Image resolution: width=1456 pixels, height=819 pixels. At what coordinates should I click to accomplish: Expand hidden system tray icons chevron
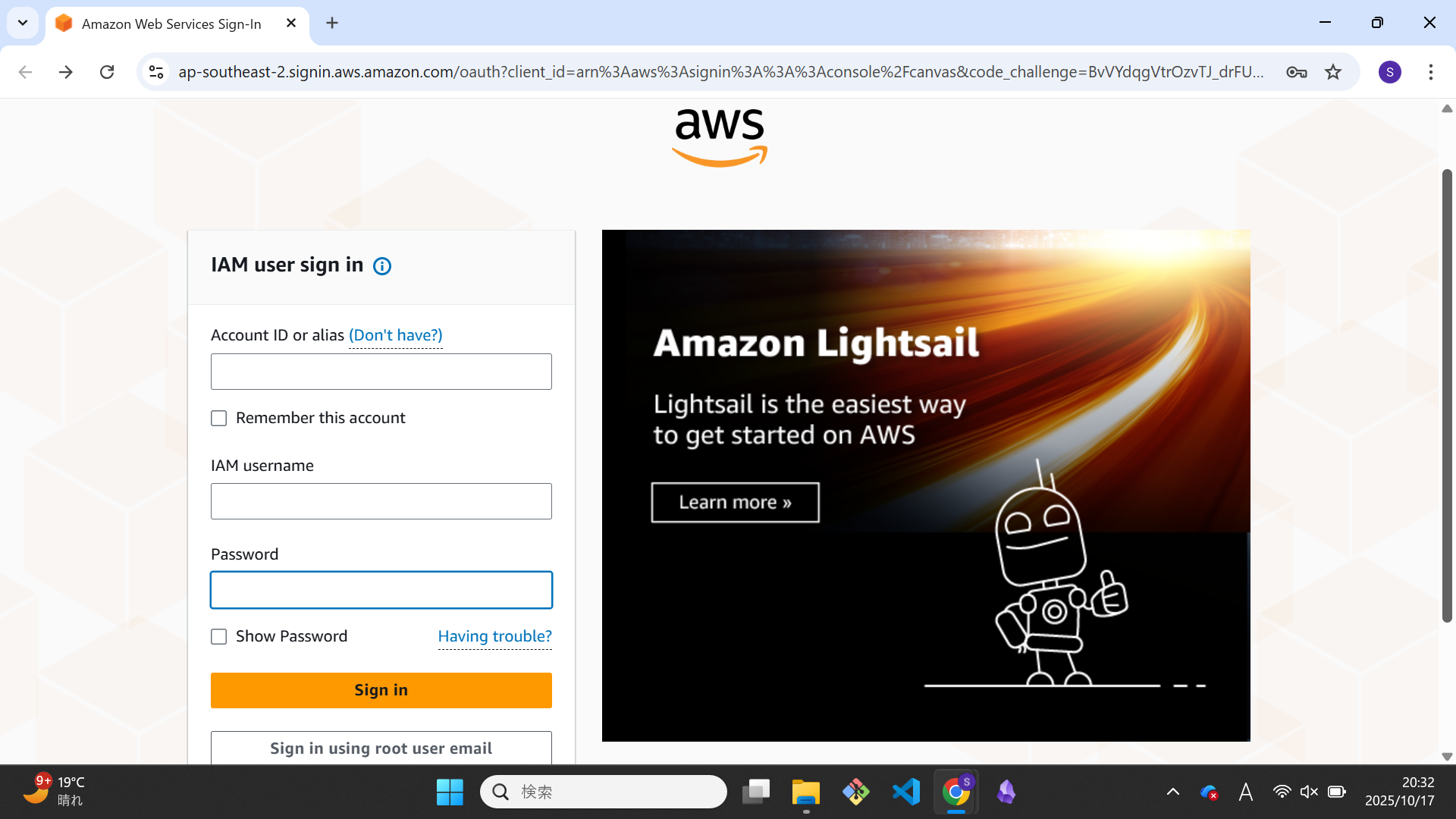click(x=1172, y=792)
